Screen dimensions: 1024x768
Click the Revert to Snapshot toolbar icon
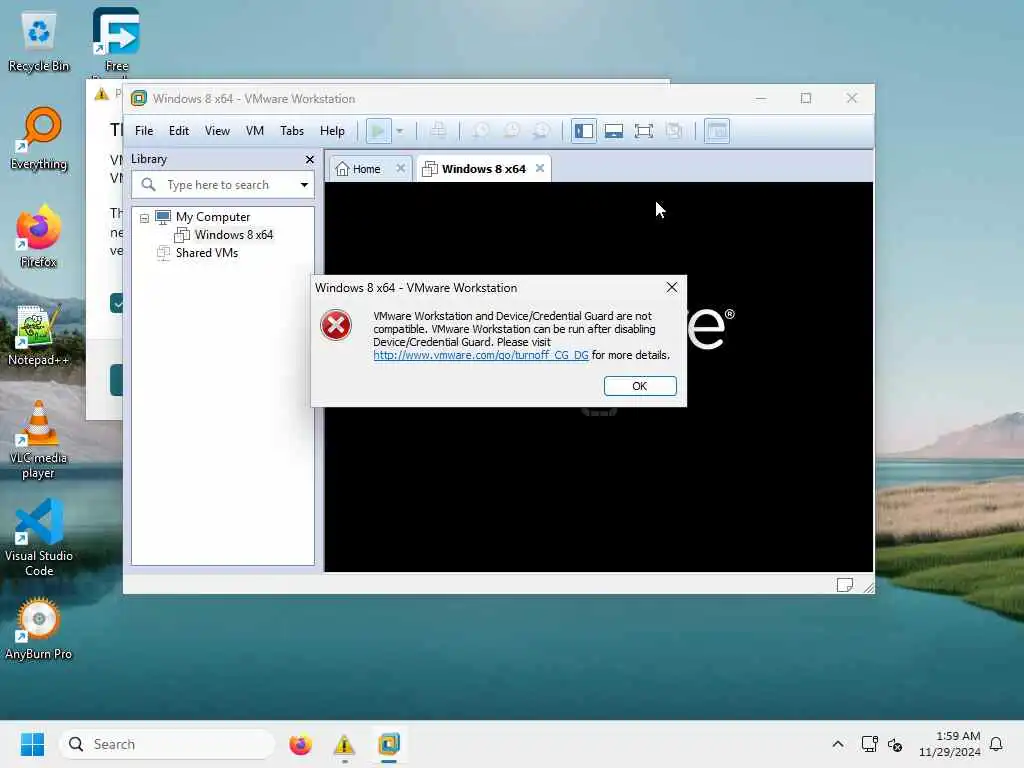(511, 131)
